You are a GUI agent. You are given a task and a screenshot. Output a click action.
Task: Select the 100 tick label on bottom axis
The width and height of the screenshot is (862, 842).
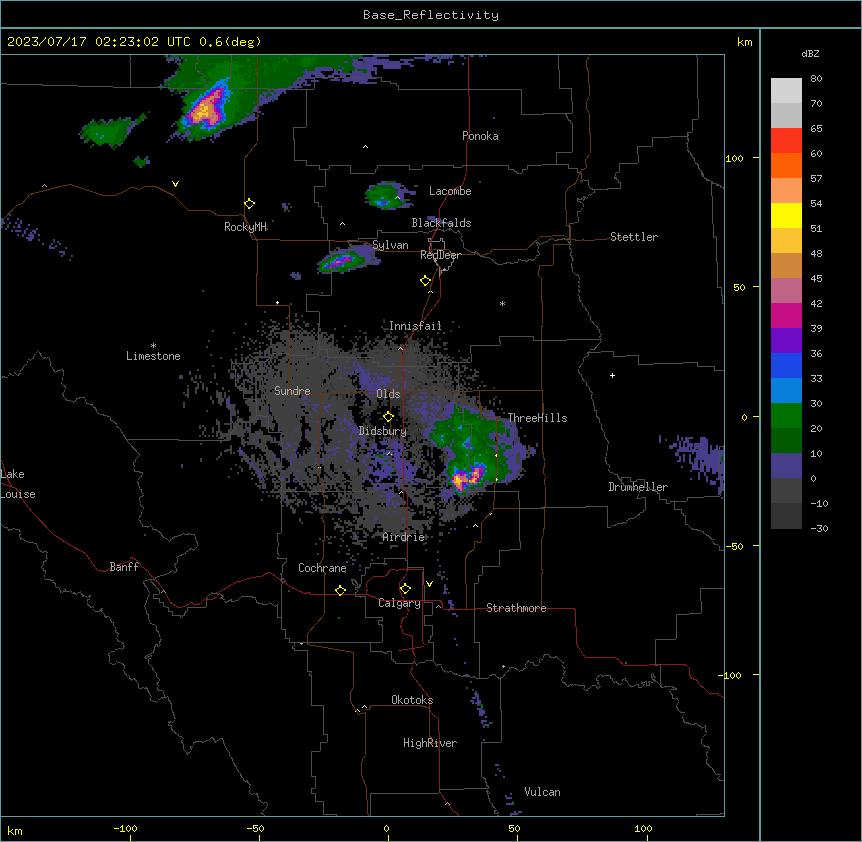point(643,828)
